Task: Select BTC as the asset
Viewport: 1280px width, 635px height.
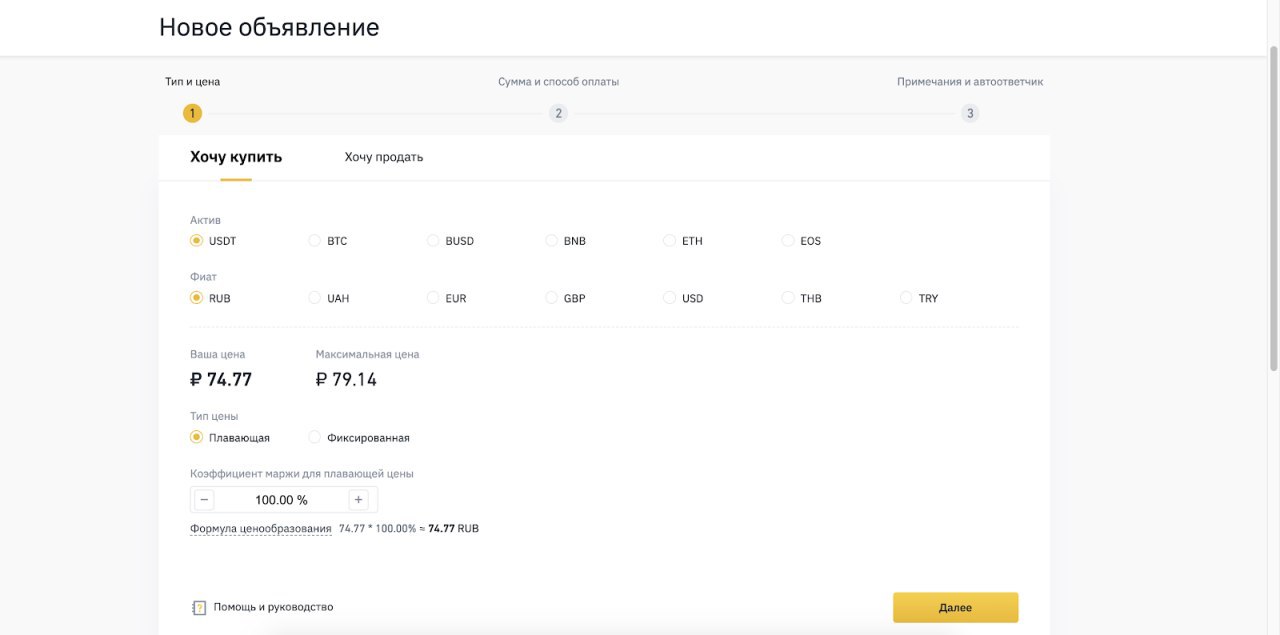Action: tap(313, 240)
